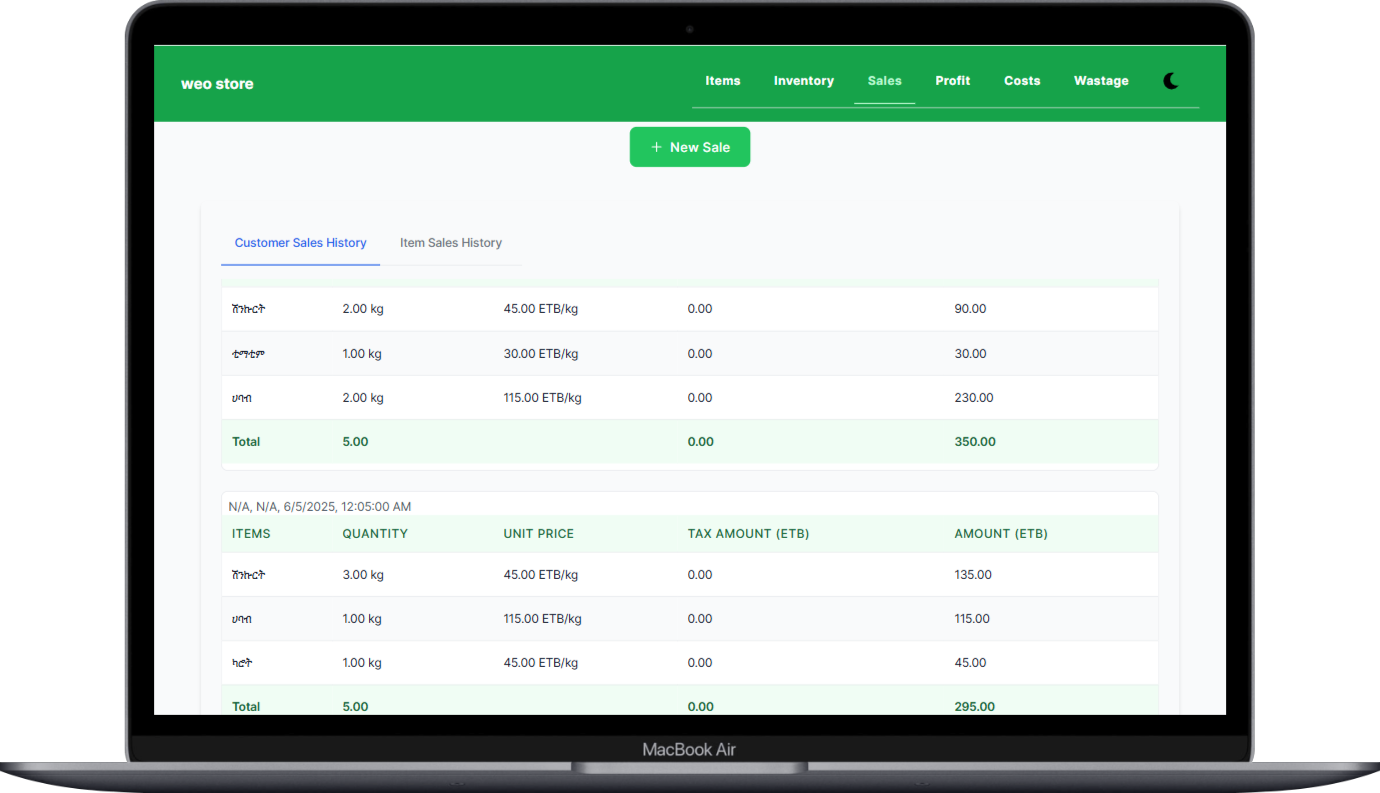
Task: Select the Customer Sales History tab
Action: 300,242
